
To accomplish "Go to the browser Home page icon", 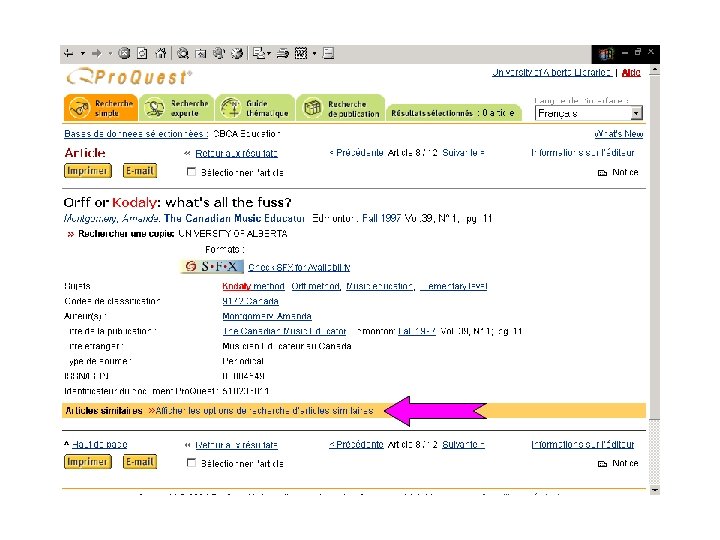I will [x=160, y=54].
